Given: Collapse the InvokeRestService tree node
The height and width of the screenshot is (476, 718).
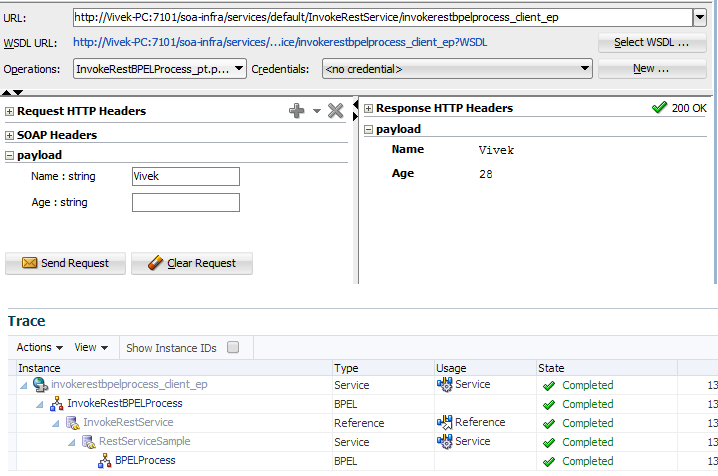Looking at the screenshot, I should pyautogui.click(x=56, y=424).
